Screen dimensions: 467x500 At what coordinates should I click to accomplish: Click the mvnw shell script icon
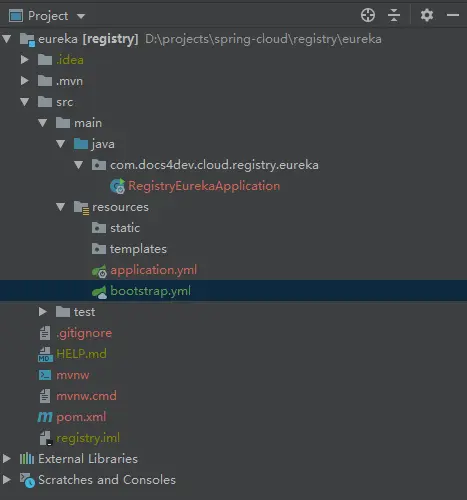pyautogui.click(x=45, y=375)
